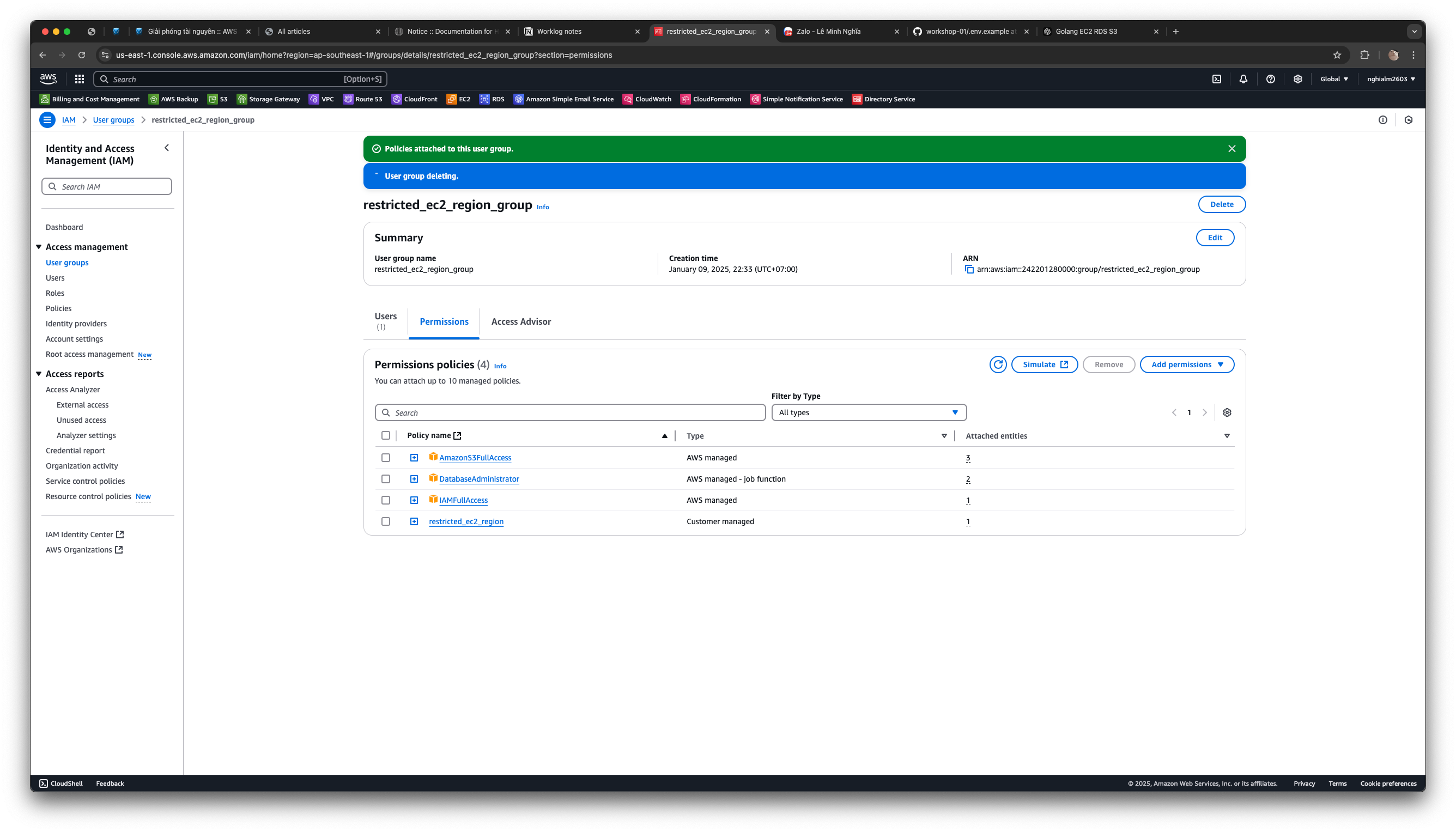Click the Delete group button
This screenshot has height=832, width=1456.
click(x=1222, y=204)
